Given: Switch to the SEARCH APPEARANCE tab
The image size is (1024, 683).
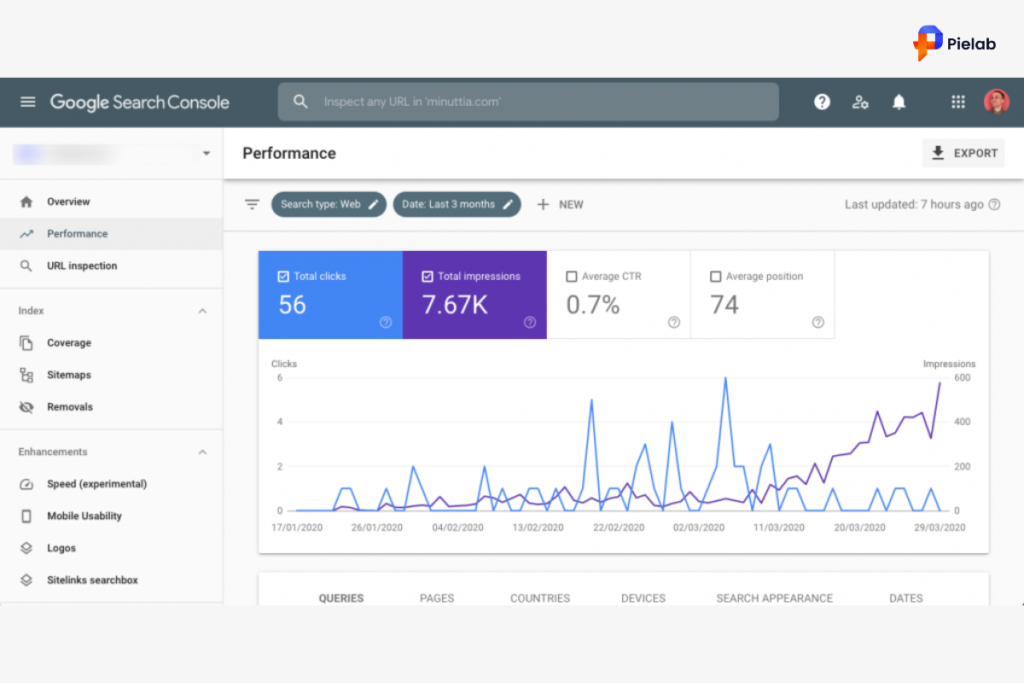Looking at the screenshot, I should pyautogui.click(x=775, y=597).
